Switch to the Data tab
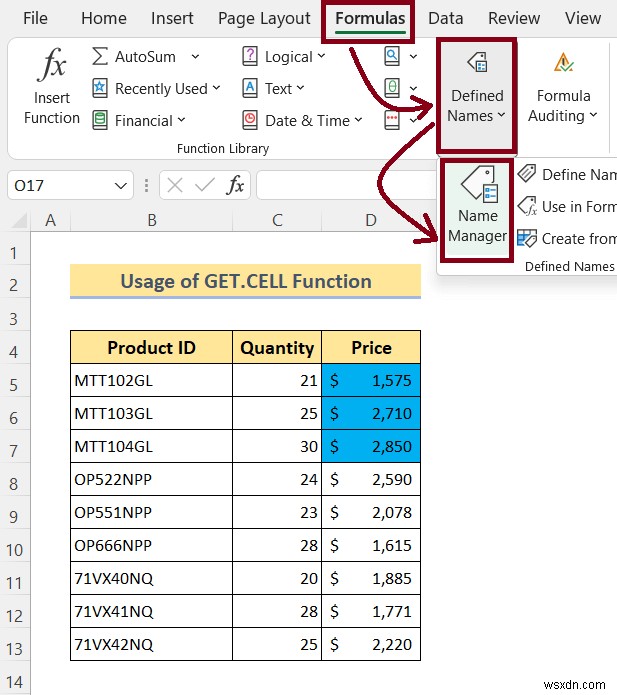Image resolution: width=617 pixels, height=695 pixels. 445,18
